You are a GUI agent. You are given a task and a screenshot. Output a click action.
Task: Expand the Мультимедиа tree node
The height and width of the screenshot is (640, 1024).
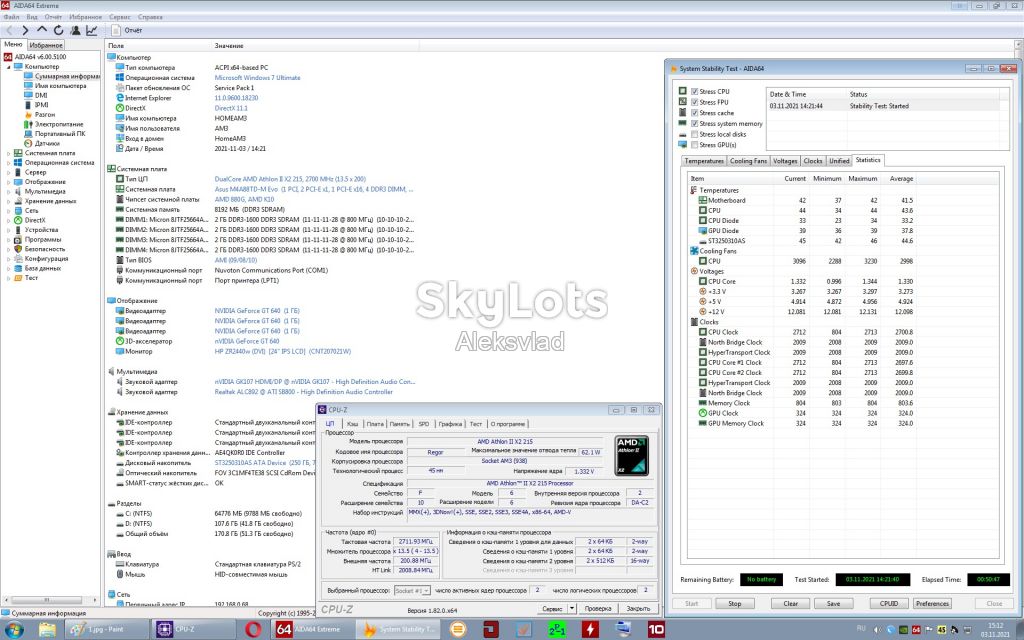pyautogui.click(x=8, y=191)
